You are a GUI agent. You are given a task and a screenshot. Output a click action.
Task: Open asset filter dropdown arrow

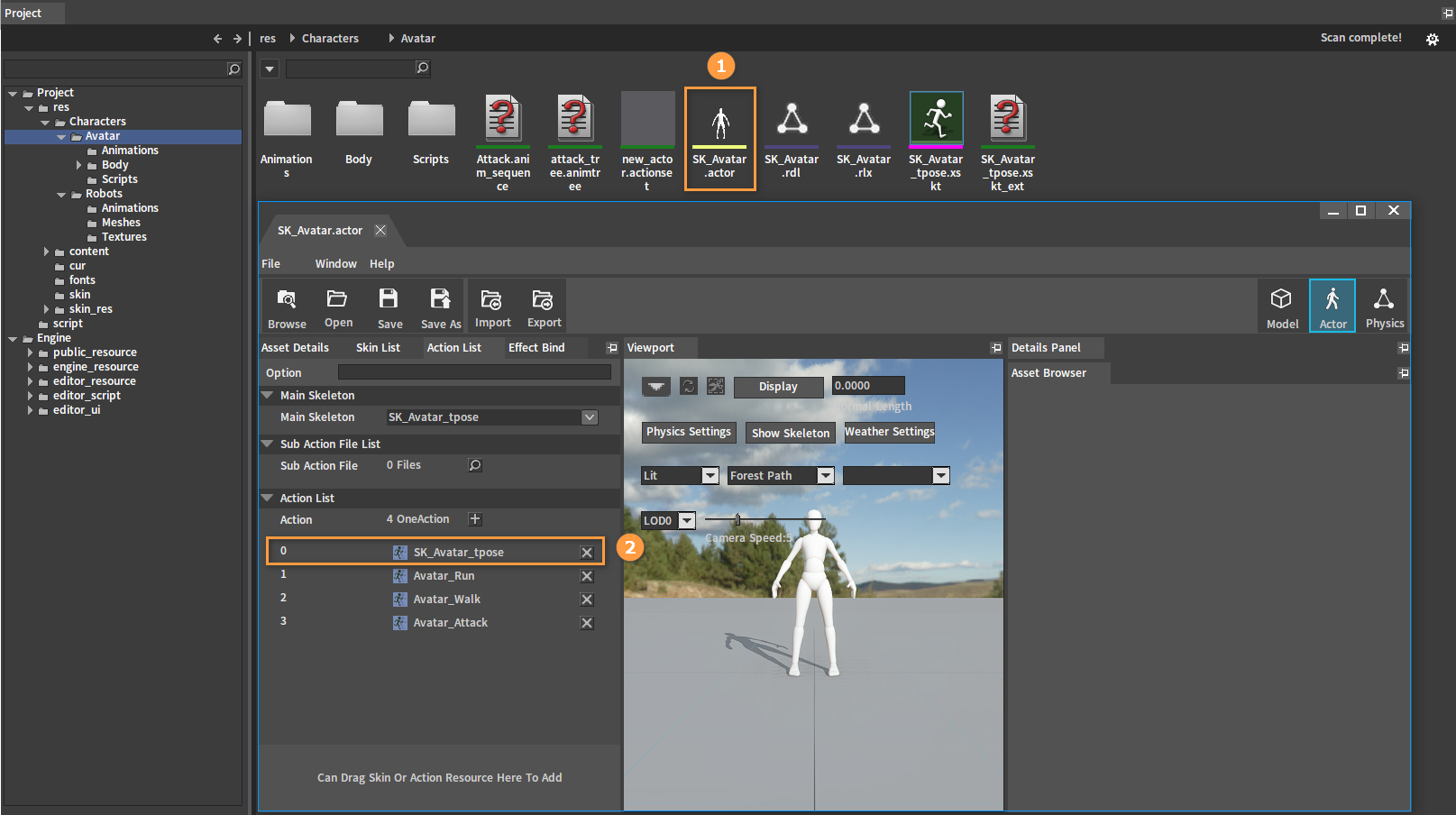tap(270, 69)
